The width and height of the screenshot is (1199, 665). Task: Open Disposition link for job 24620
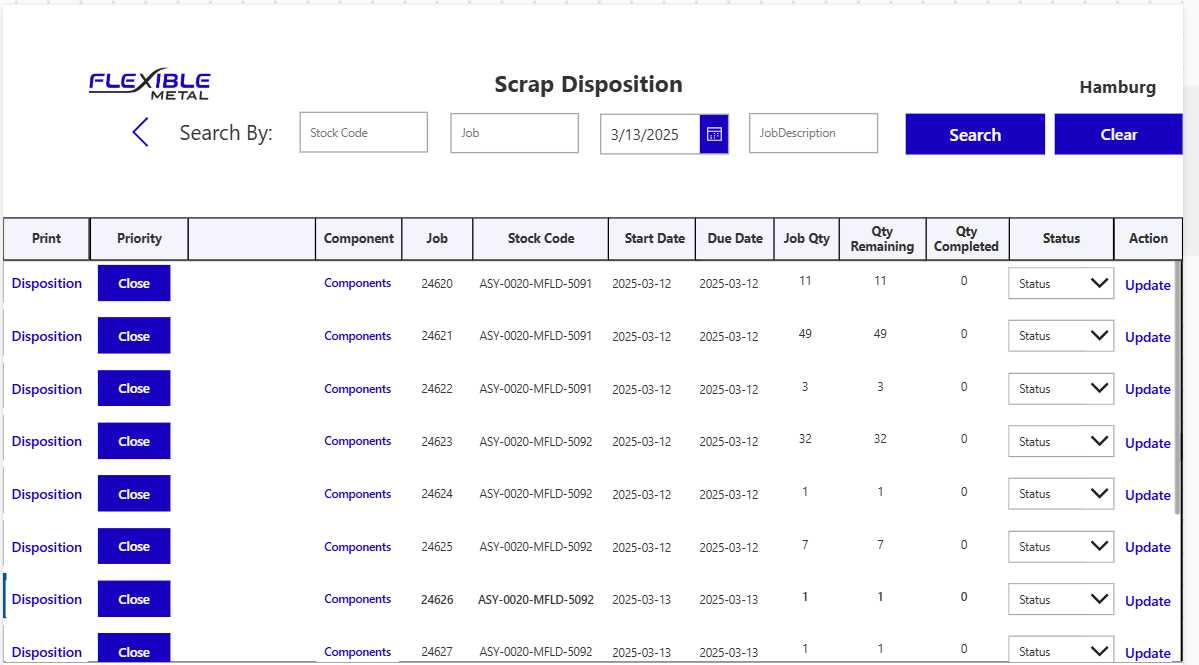pyautogui.click(x=47, y=284)
